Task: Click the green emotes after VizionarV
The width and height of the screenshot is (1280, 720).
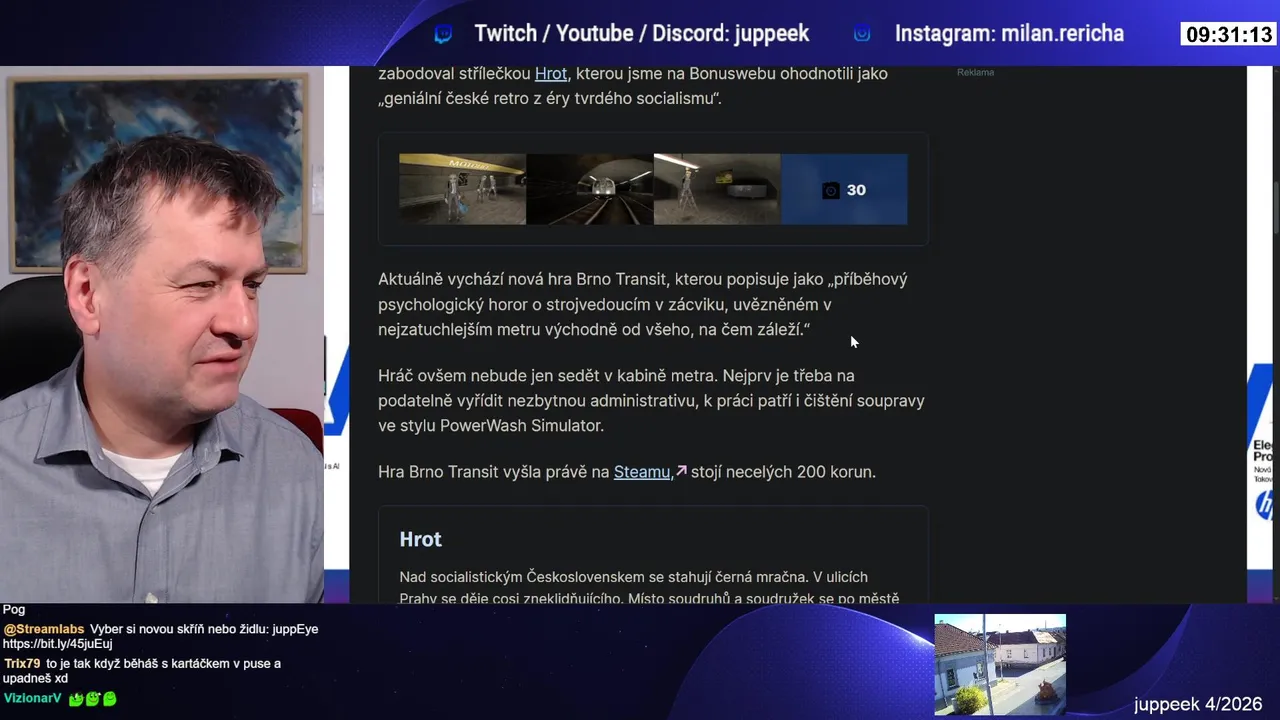Action: (x=93, y=699)
